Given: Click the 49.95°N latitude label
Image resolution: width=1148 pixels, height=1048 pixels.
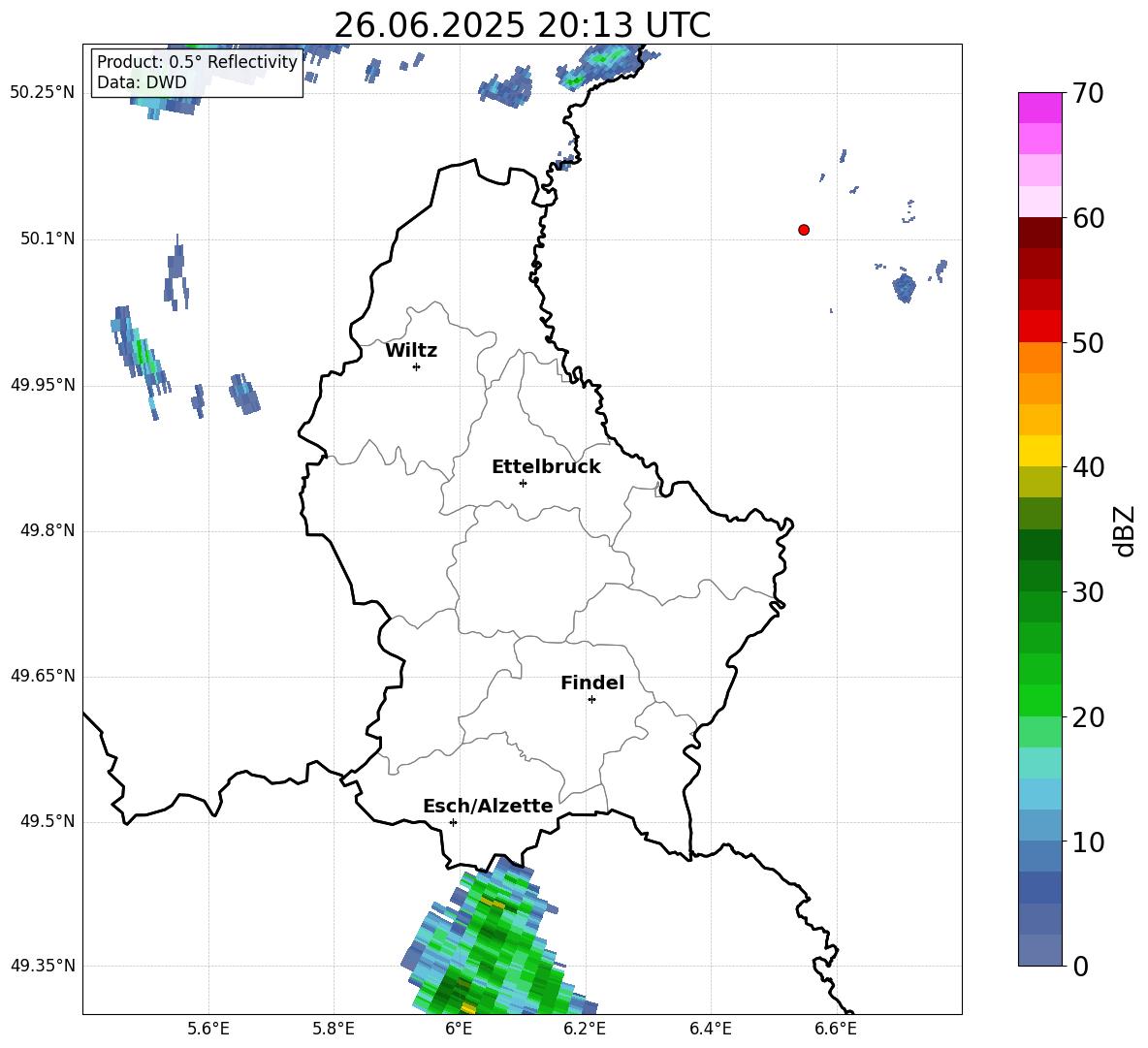Looking at the screenshot, I should pyautogui.click(x=43, y=385).
